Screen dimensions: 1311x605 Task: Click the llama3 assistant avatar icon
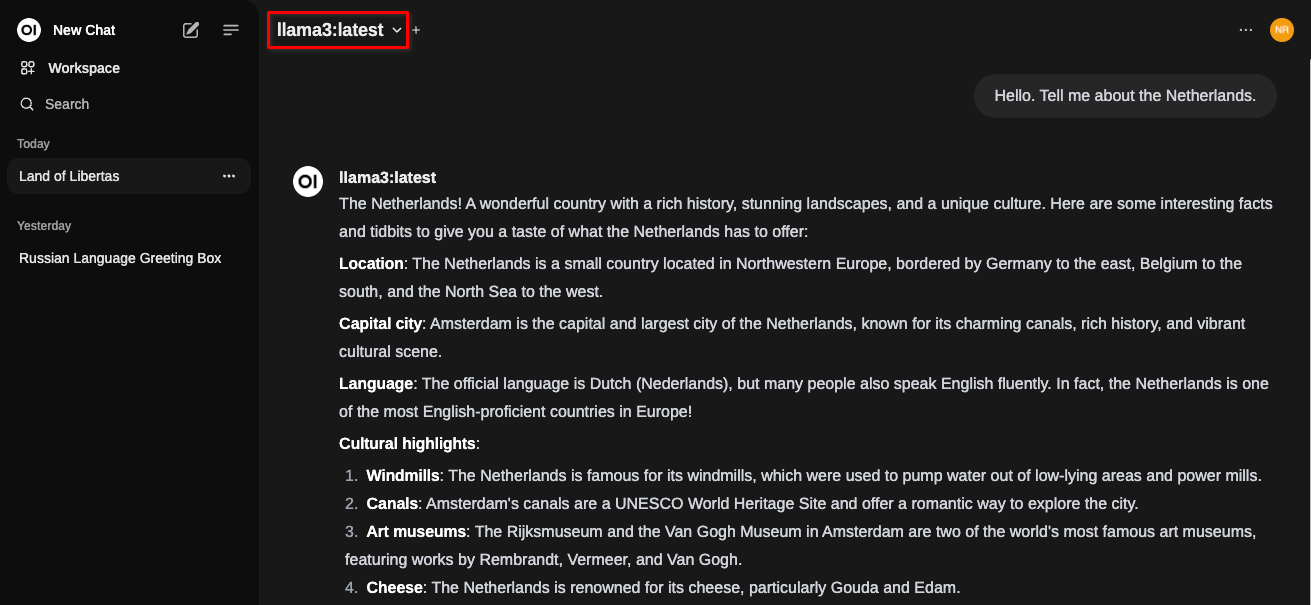308,181
